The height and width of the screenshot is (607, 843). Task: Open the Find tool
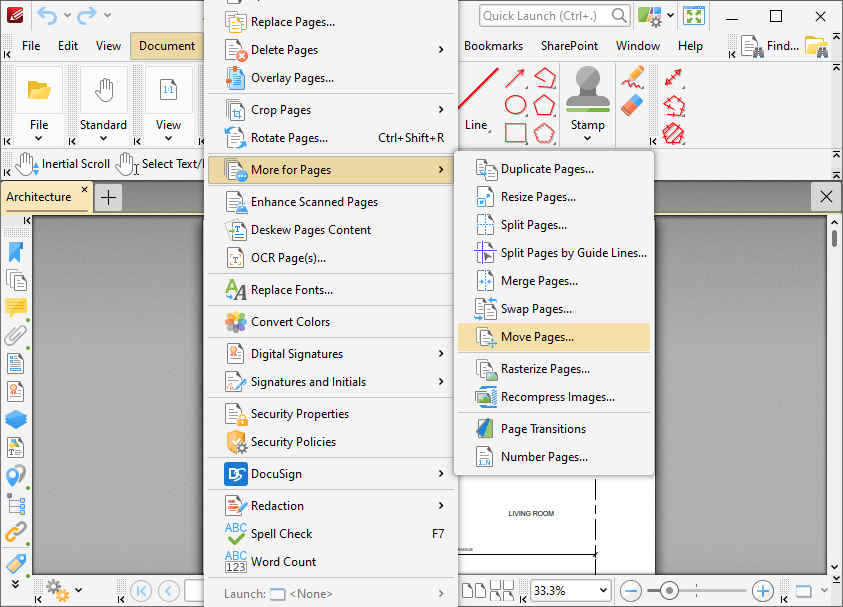point(770,46)
